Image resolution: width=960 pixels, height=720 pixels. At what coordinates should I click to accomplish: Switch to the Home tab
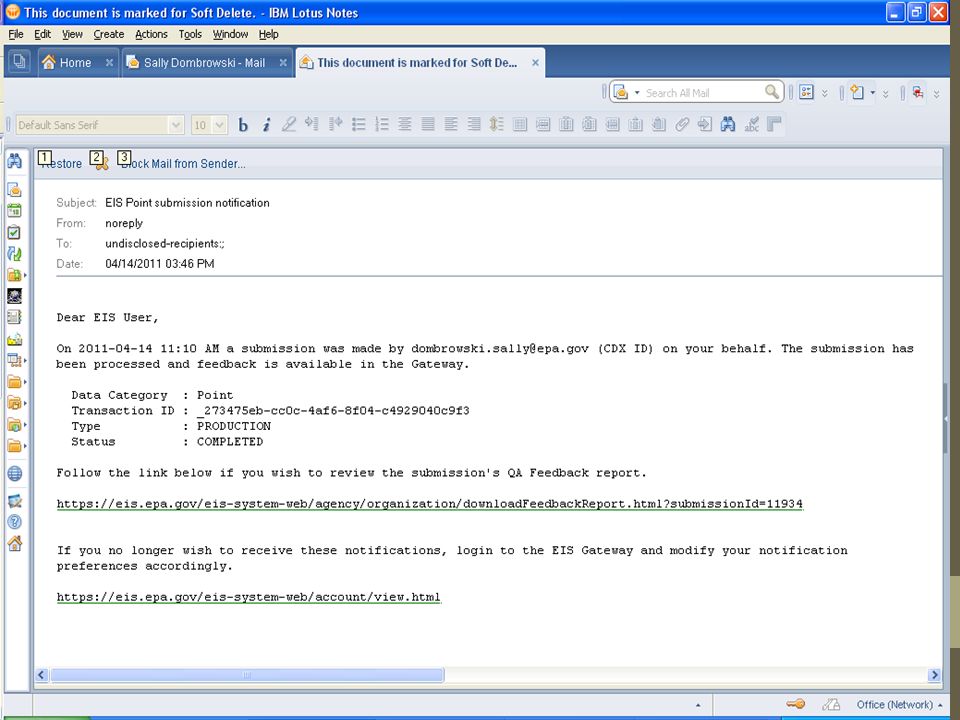tap(75, 62)
